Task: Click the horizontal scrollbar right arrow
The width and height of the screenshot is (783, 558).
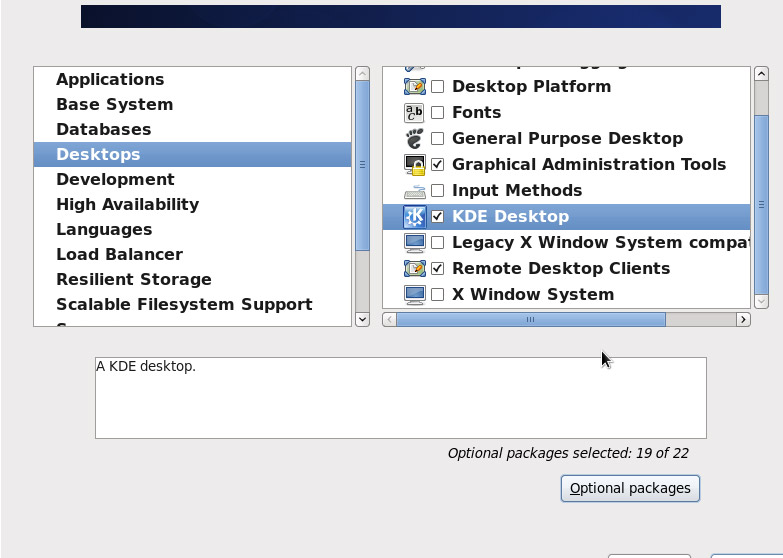Action: [x=743, y=319]
